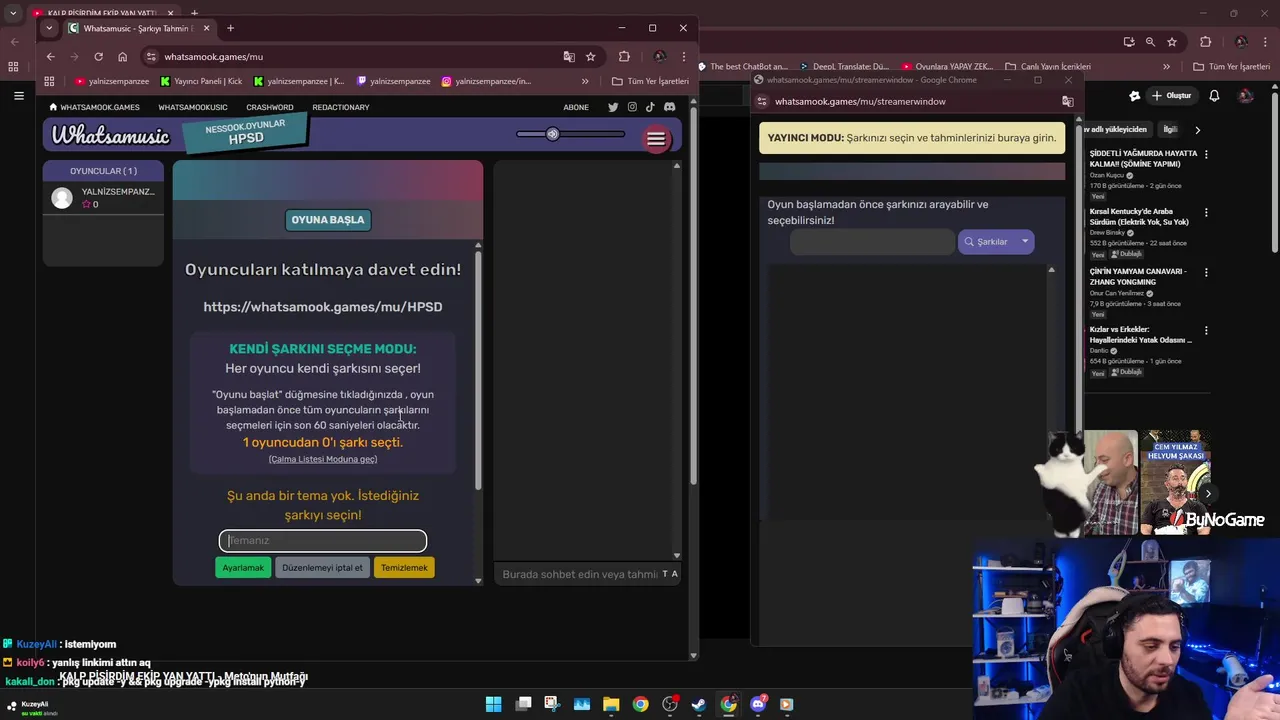Open the Twitter icon in Whatsamook header
The width and height of the screenshot is (1280, 720).
click(613, 107)
